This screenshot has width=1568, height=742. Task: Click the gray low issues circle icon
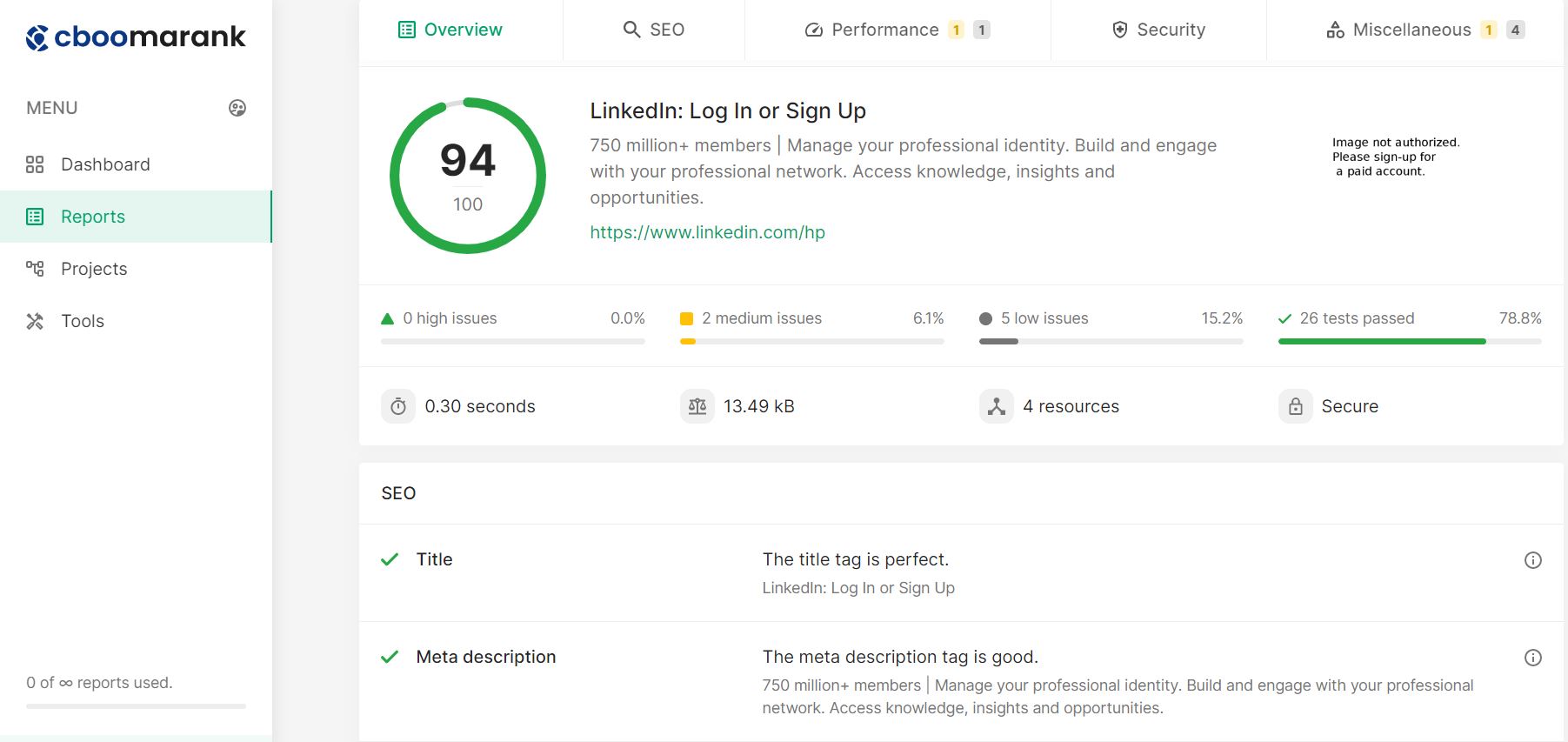coord(985,318)
